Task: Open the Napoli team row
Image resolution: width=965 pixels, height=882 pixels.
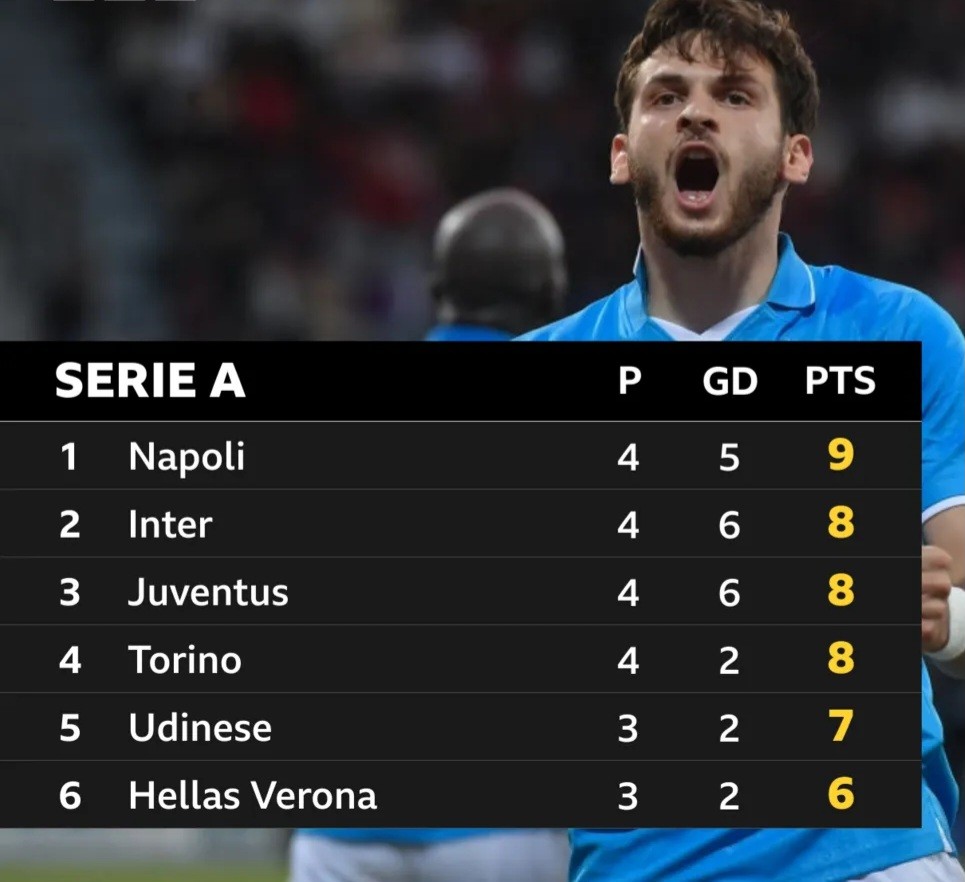Action: click(187, 457)
